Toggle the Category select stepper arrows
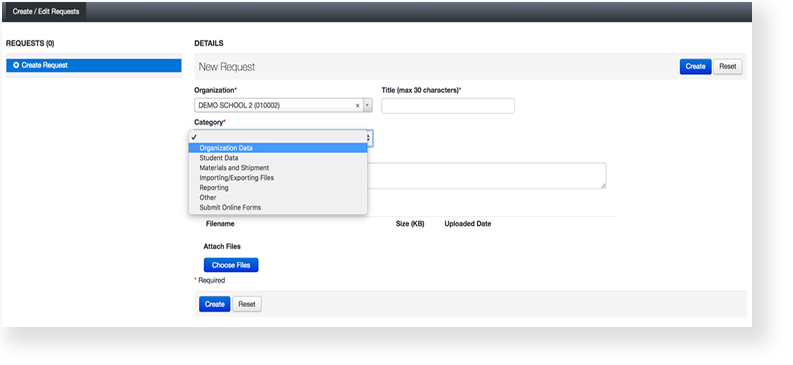Screen dimensions: 793x365 click(370, 138)
